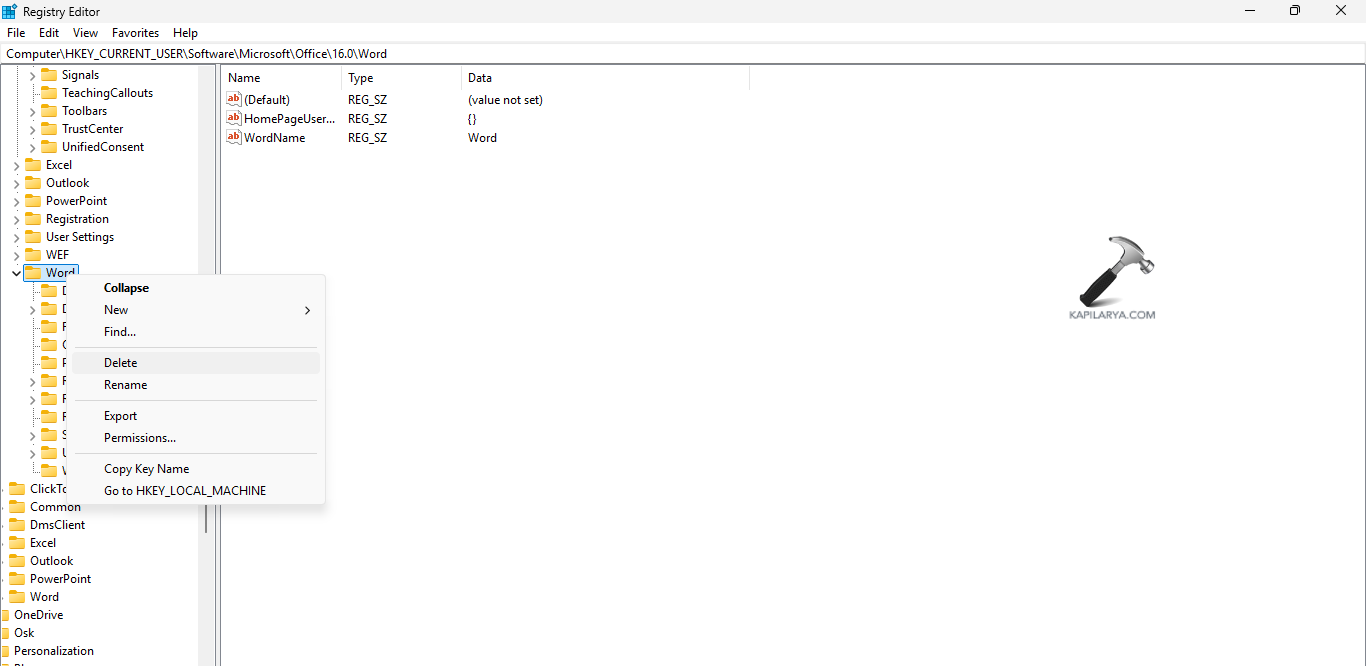Click the OneDrive folder in tree

tap(38, 615)
